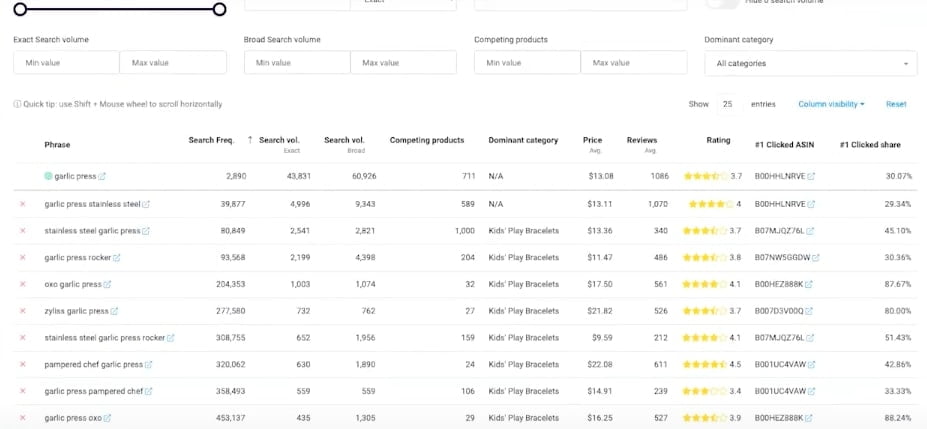Focus Competing products Max value field

pyautogui.click(x=634, y=63)
